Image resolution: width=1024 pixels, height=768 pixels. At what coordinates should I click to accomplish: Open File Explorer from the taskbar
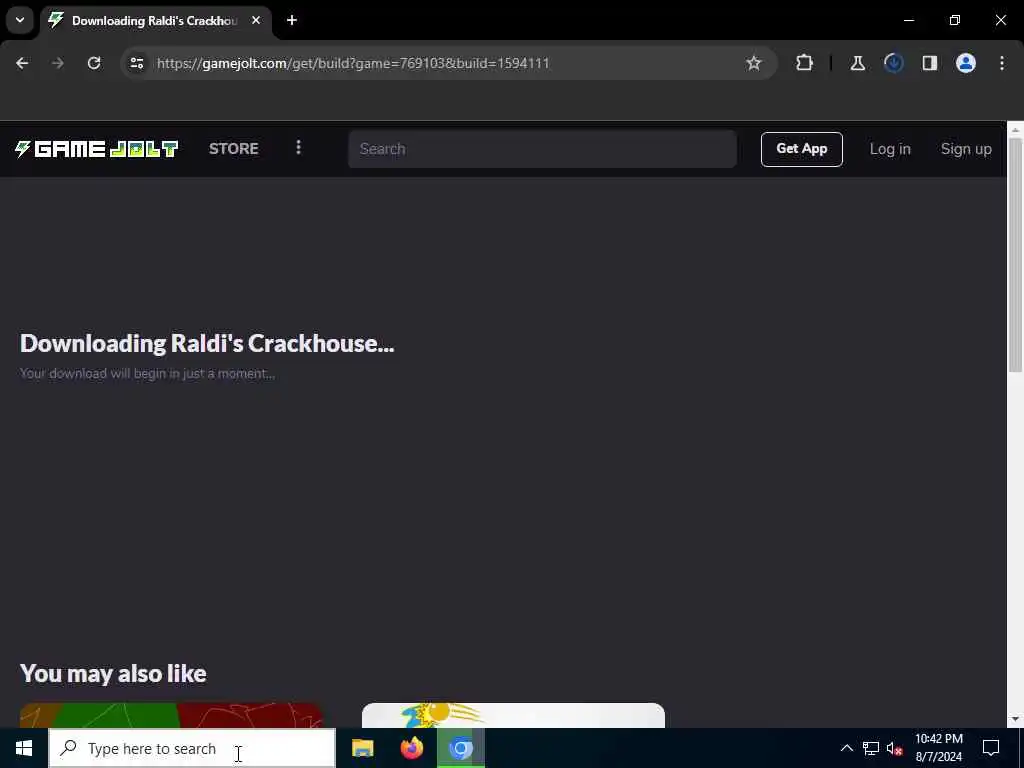(x=362, y=748)
